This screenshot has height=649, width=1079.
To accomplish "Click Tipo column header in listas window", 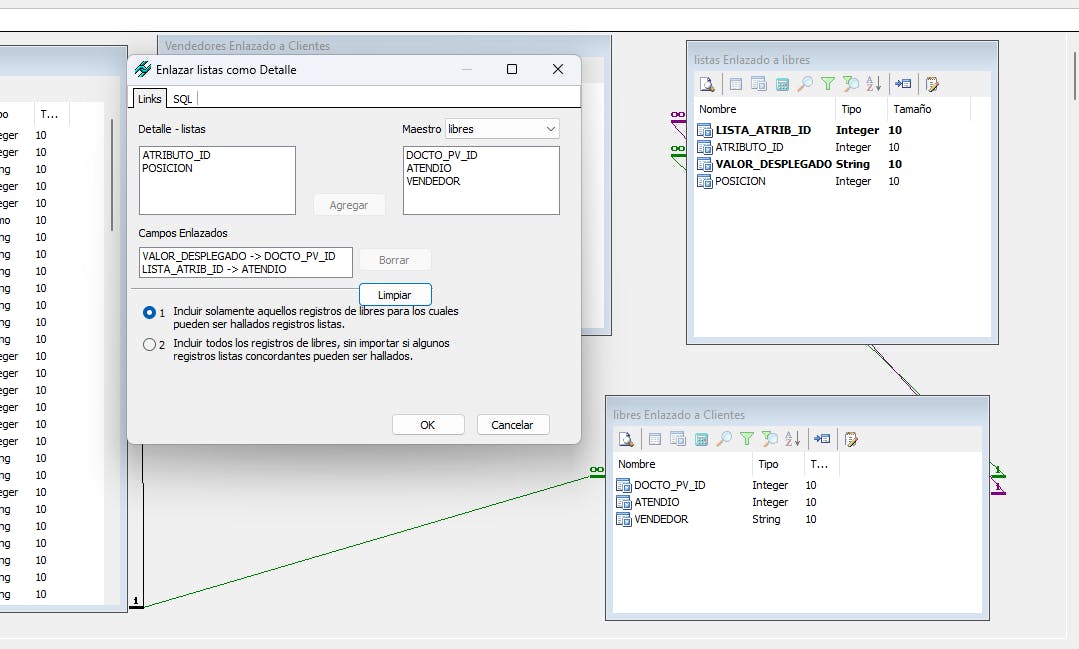I will 860,109.
